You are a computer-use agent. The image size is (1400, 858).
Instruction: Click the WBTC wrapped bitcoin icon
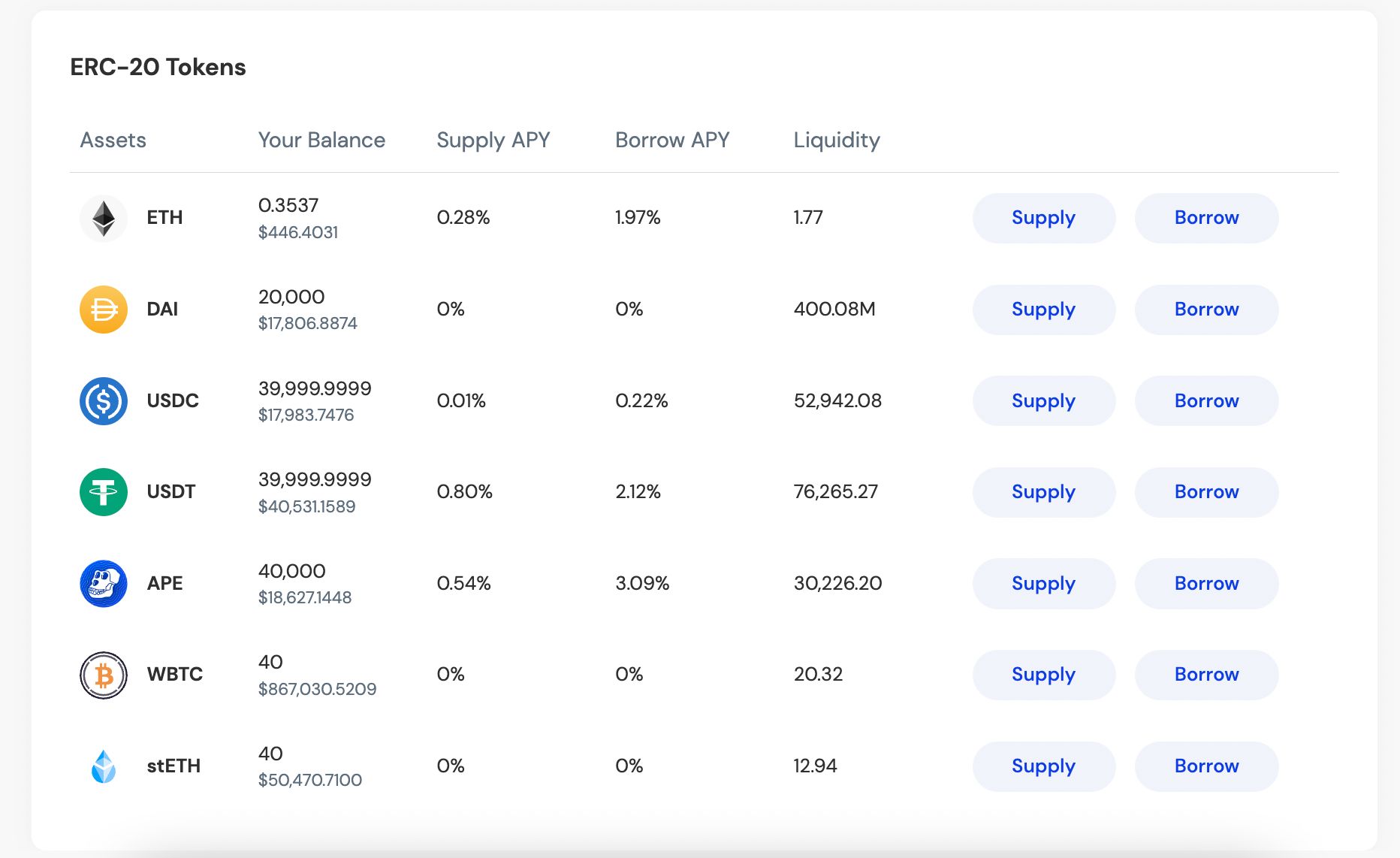point(104,675)
